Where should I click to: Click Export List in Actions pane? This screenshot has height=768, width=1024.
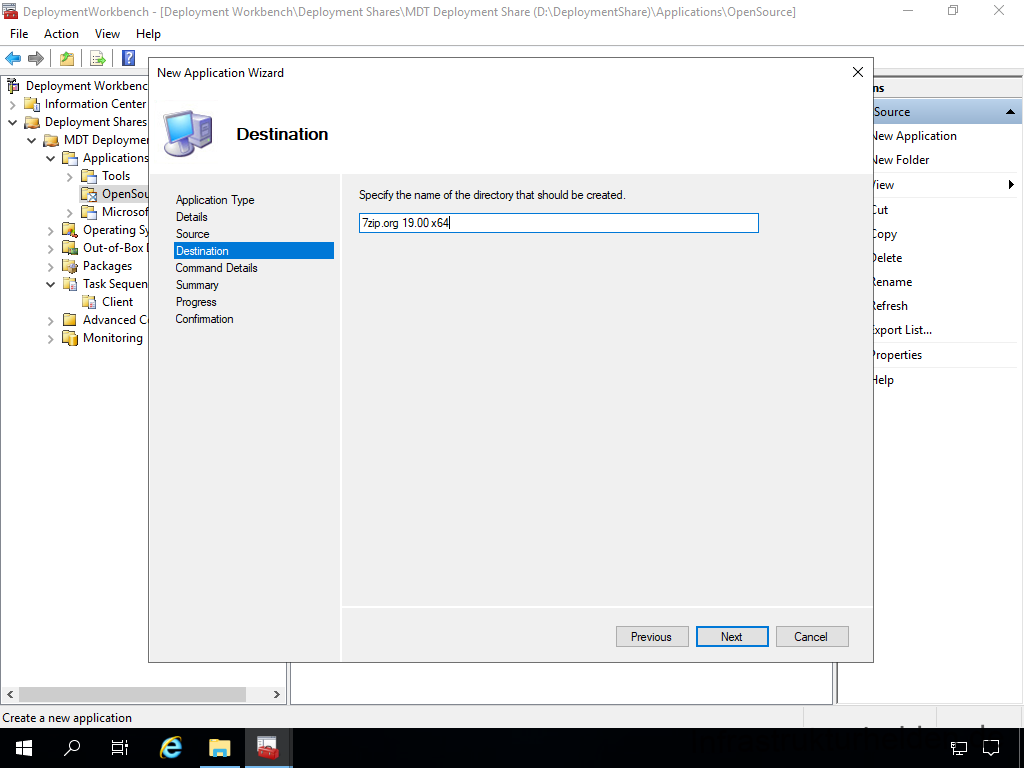[903, 330]
